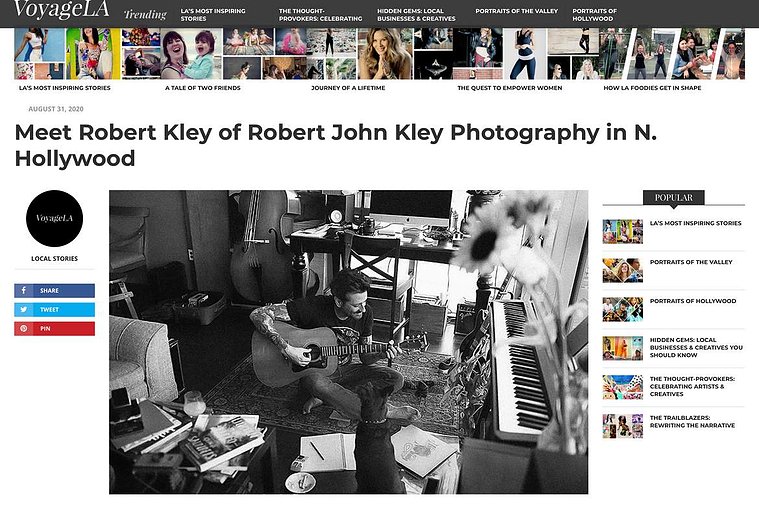Click the Facebook Share button
Screen dimensions: 759x505
(x=54, y=291)
